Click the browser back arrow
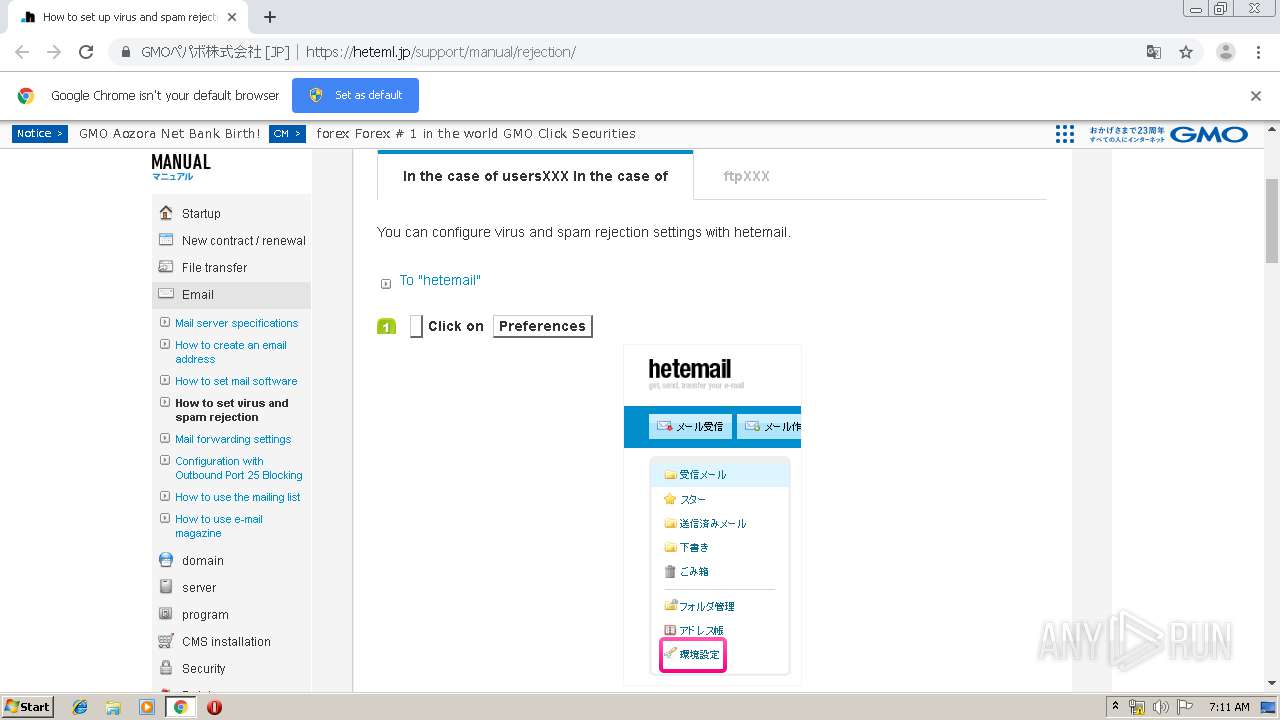 tap(22, 52)
